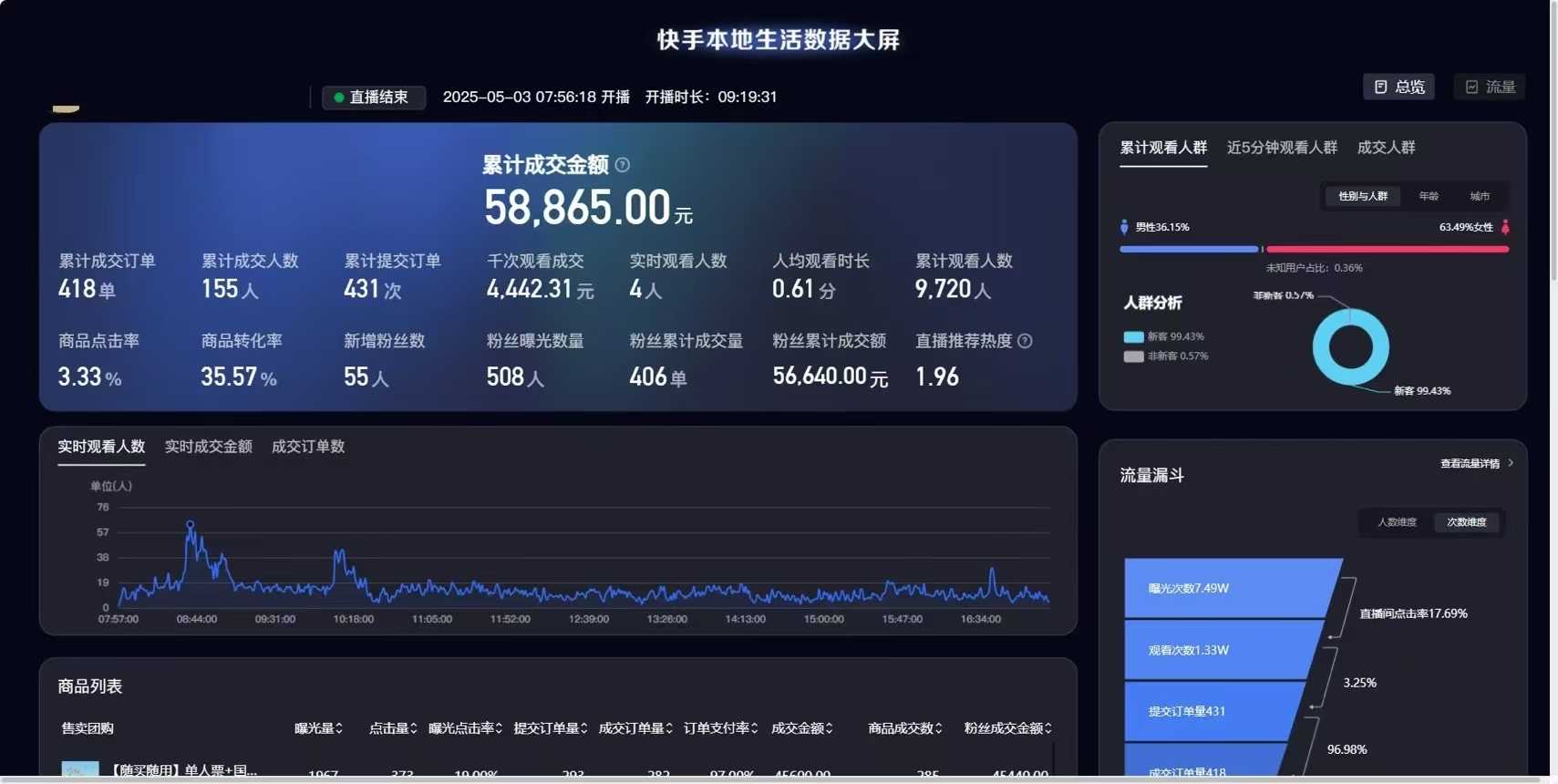Toggle the 新客 99.43% legend entry
The image size is (1558, 784).
tap(1164, 336)
